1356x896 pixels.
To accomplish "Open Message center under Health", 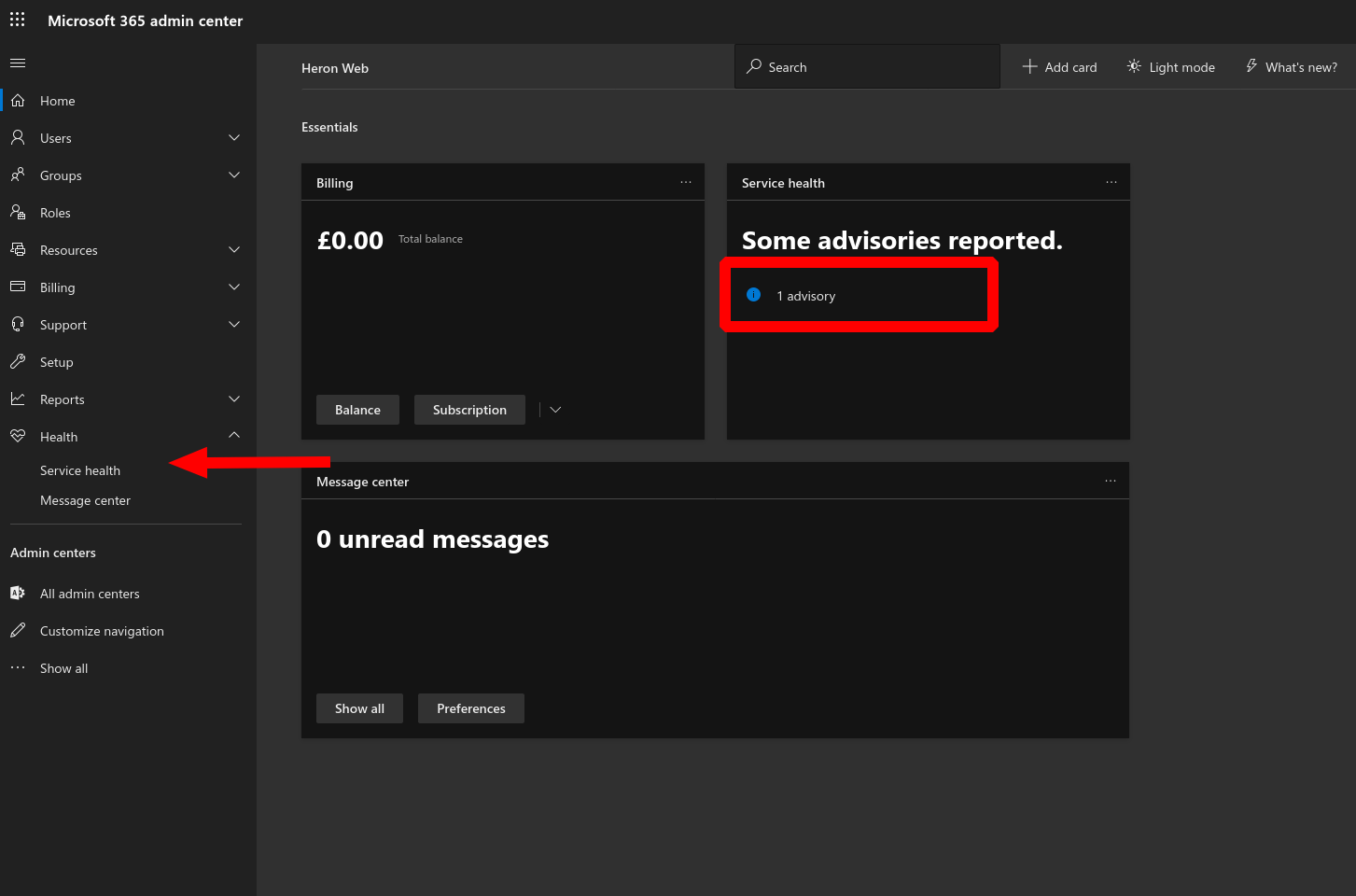I will [x=85, y=500].
